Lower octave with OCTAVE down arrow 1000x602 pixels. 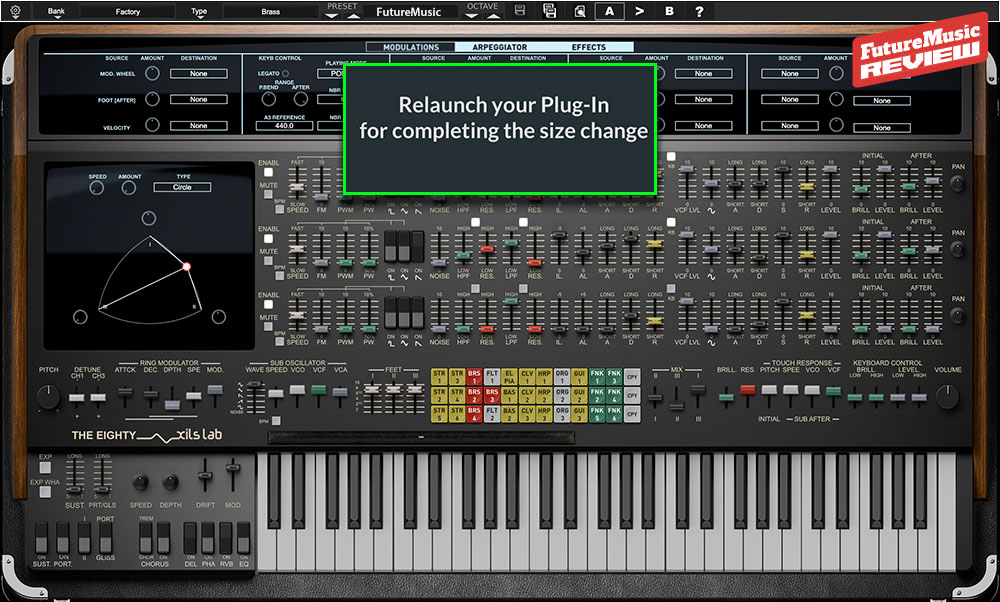[472, 16]
